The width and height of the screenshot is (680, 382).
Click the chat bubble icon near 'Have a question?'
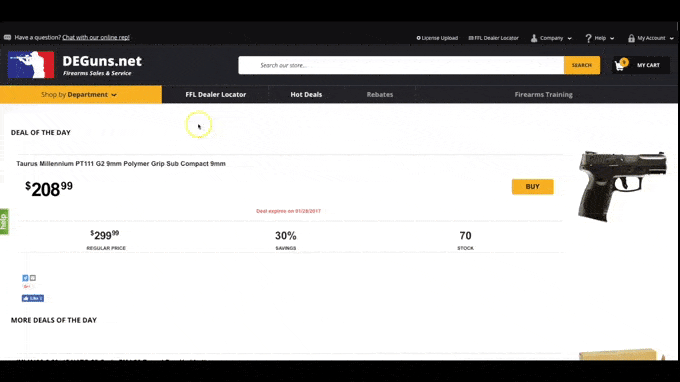coord(7,37)
